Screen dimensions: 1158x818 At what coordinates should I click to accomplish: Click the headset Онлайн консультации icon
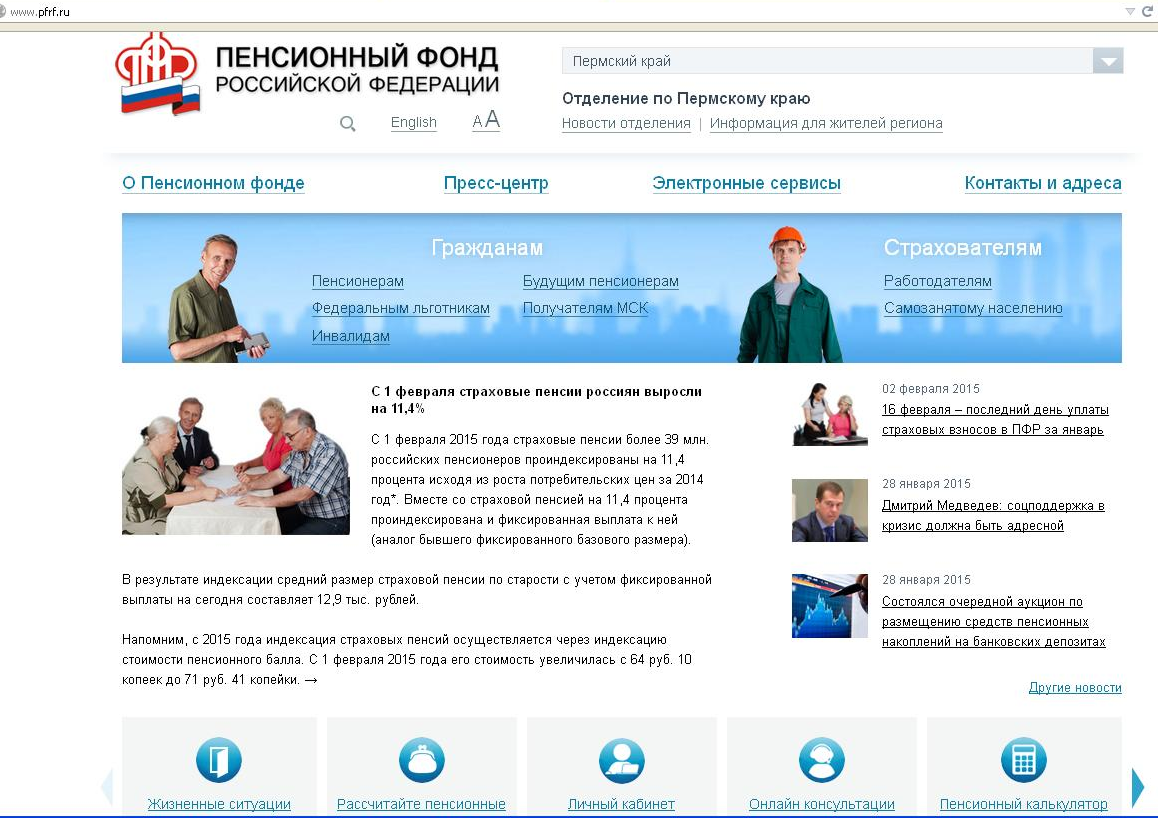[822, 760]
